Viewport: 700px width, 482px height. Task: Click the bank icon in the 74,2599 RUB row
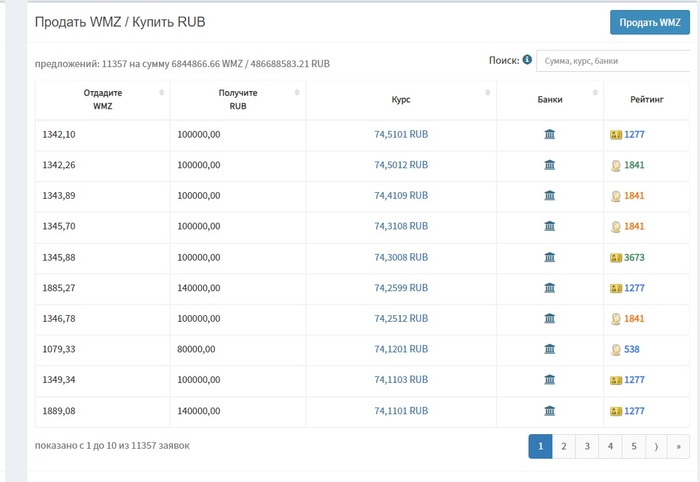pos(549,288)
